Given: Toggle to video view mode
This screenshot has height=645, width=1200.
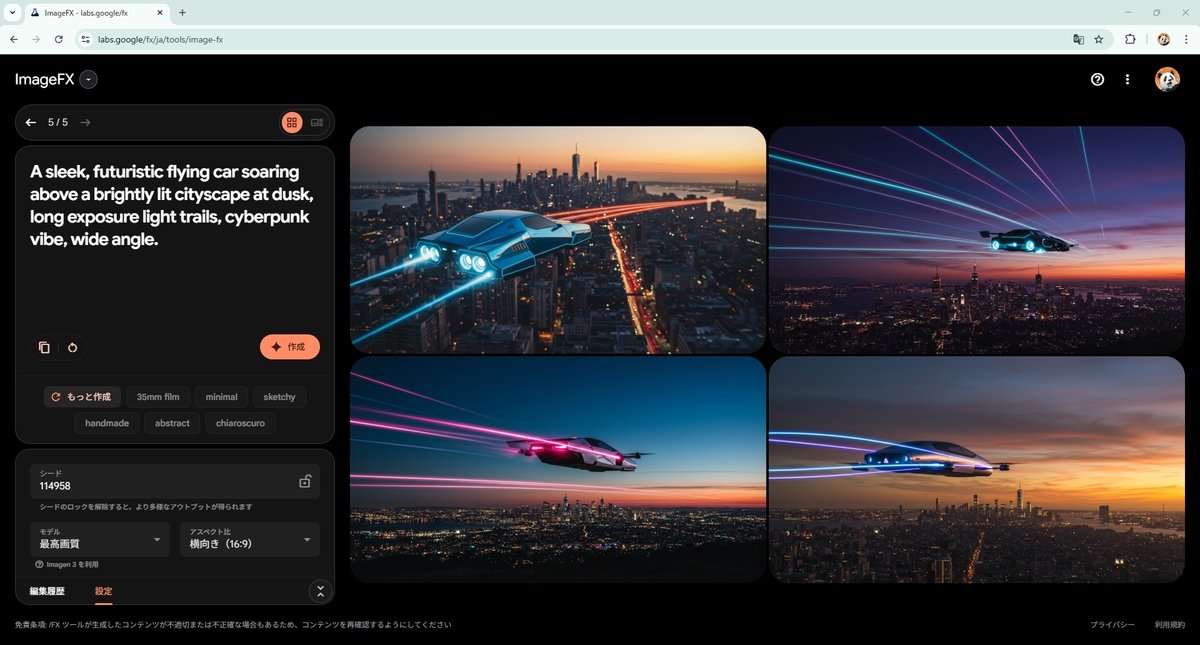Looking at the screenshot, I should (x=317, y=121).
